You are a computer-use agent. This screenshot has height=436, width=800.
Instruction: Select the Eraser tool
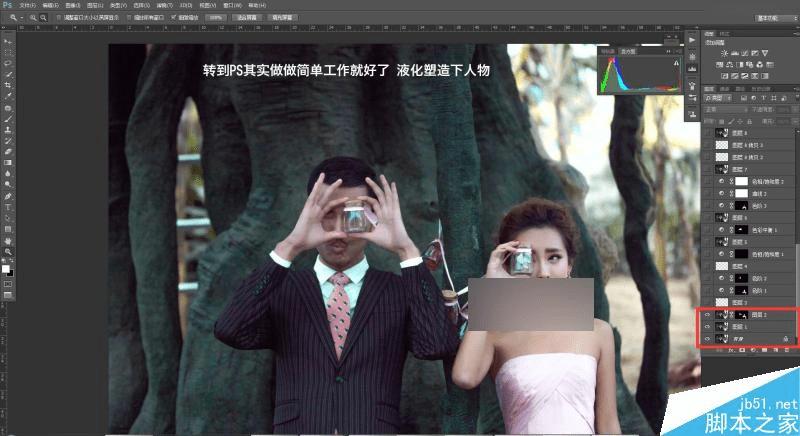[x=8, y=151]
